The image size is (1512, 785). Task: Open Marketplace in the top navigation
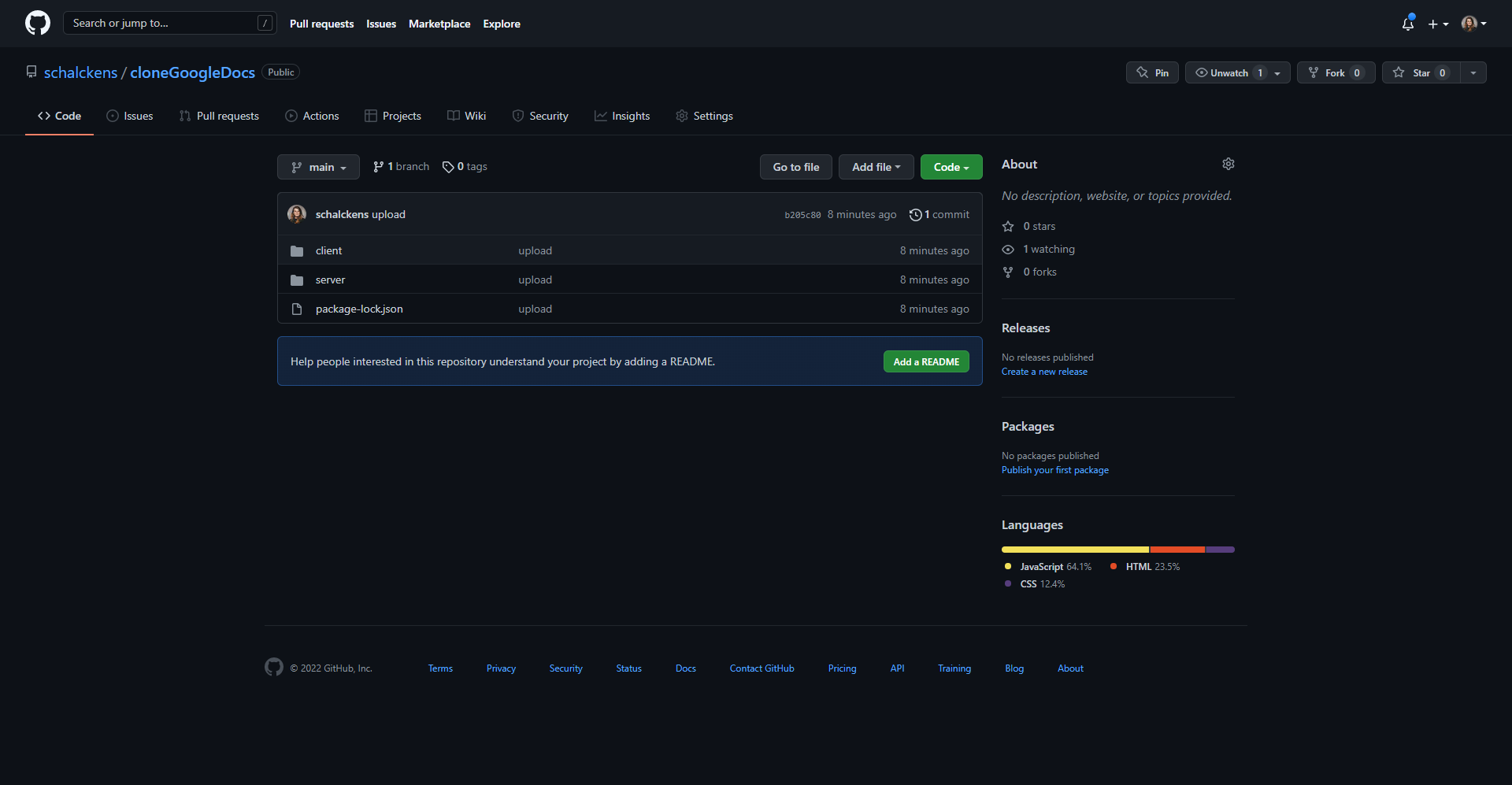[x=439, y=24]
